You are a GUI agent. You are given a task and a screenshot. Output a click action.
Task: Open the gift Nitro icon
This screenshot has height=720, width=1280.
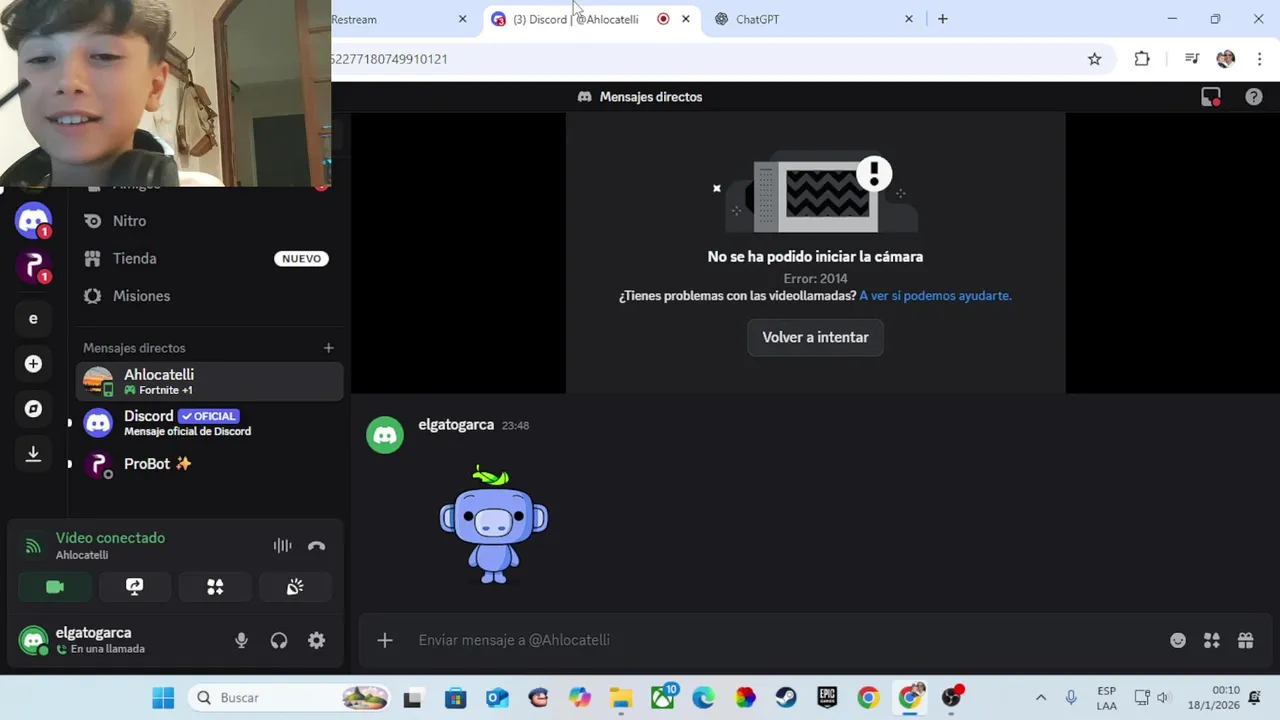tap(1245, 641)
